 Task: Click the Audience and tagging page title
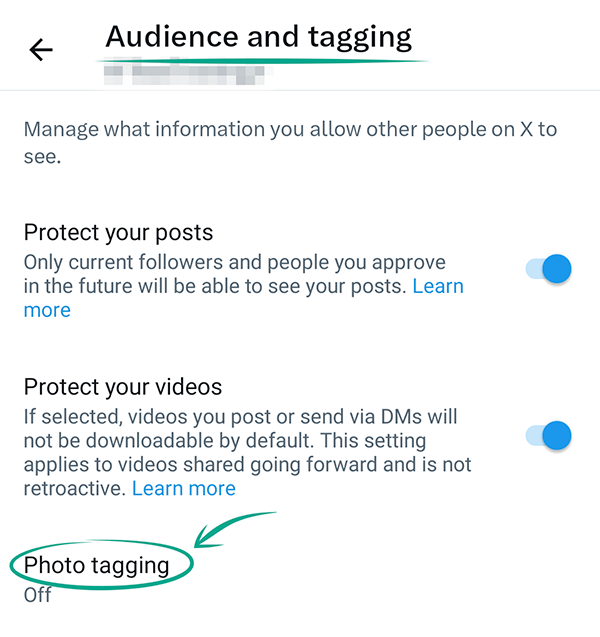point(258,38)
